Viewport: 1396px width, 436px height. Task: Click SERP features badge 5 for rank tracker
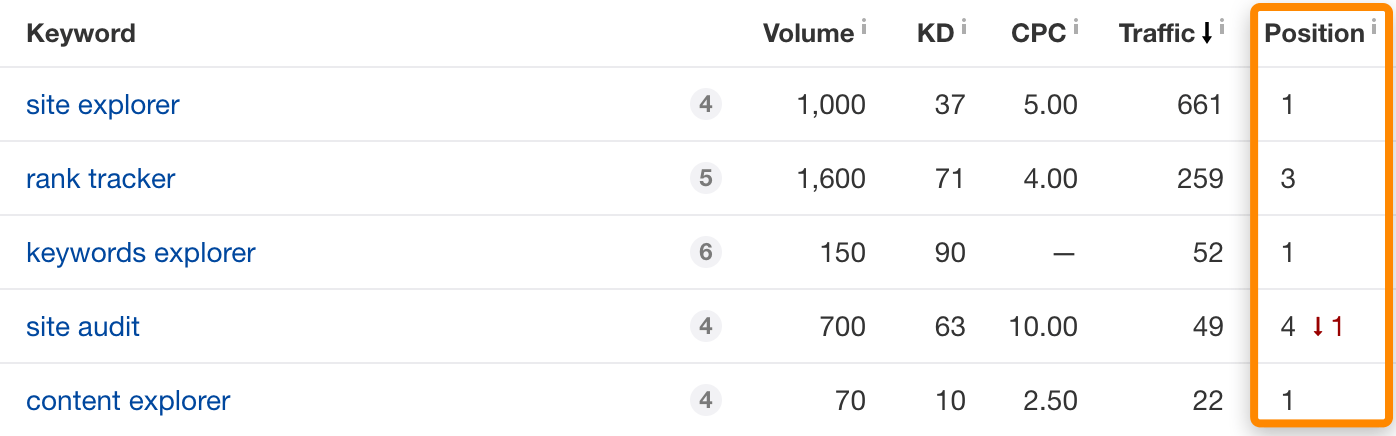pyautogui.click(x=705, y=179)
